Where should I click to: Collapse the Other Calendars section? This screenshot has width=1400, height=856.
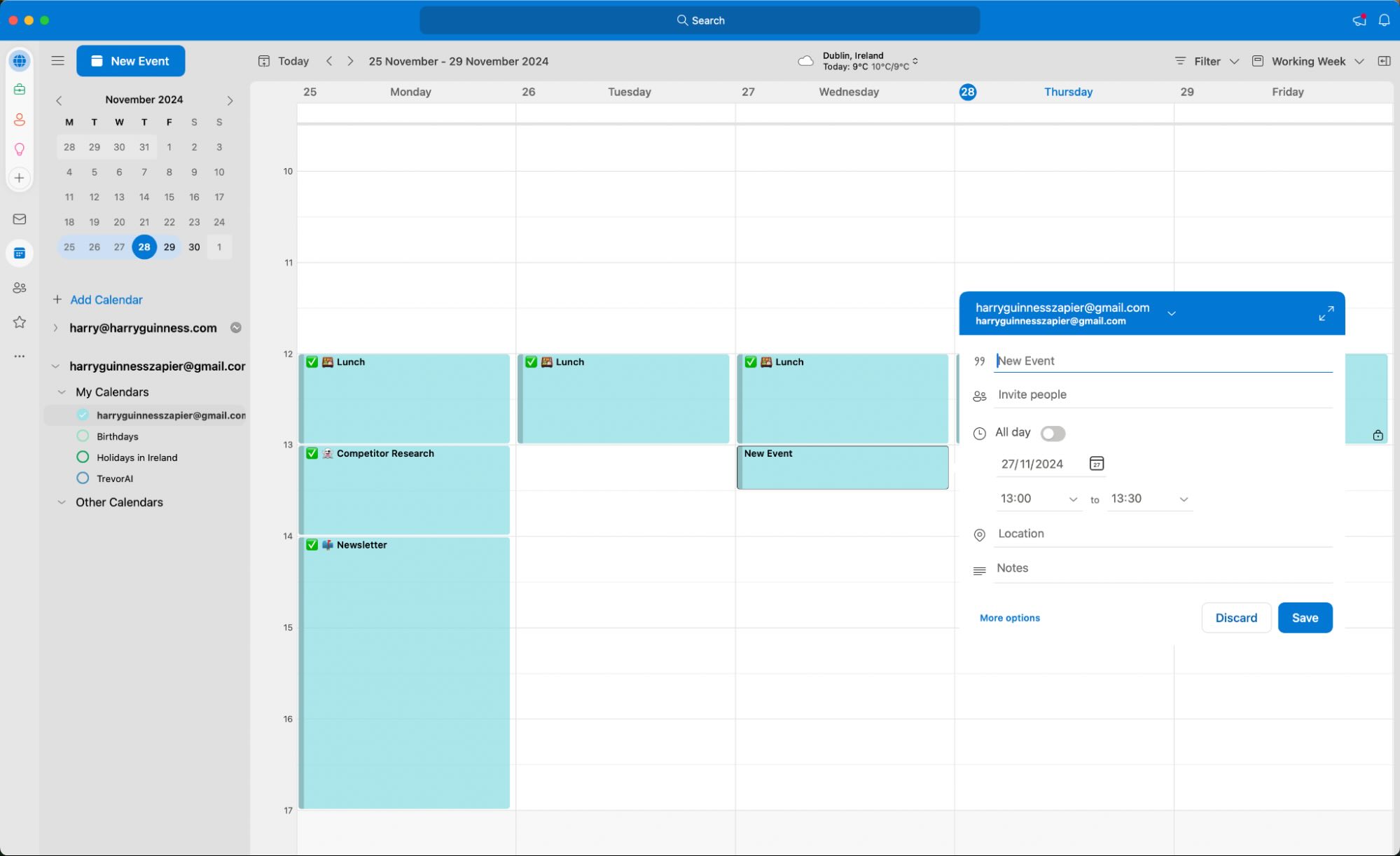coord(62,502)
